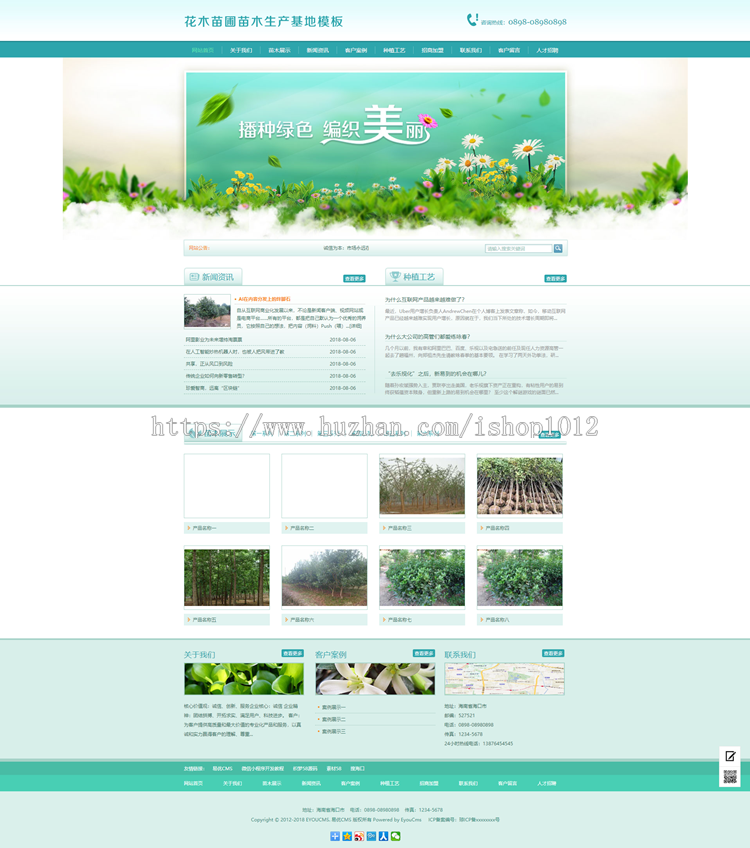Open 案例展示三 in client cases list
Viewport: 750px width, 848px height.
(x=334, y=732)
